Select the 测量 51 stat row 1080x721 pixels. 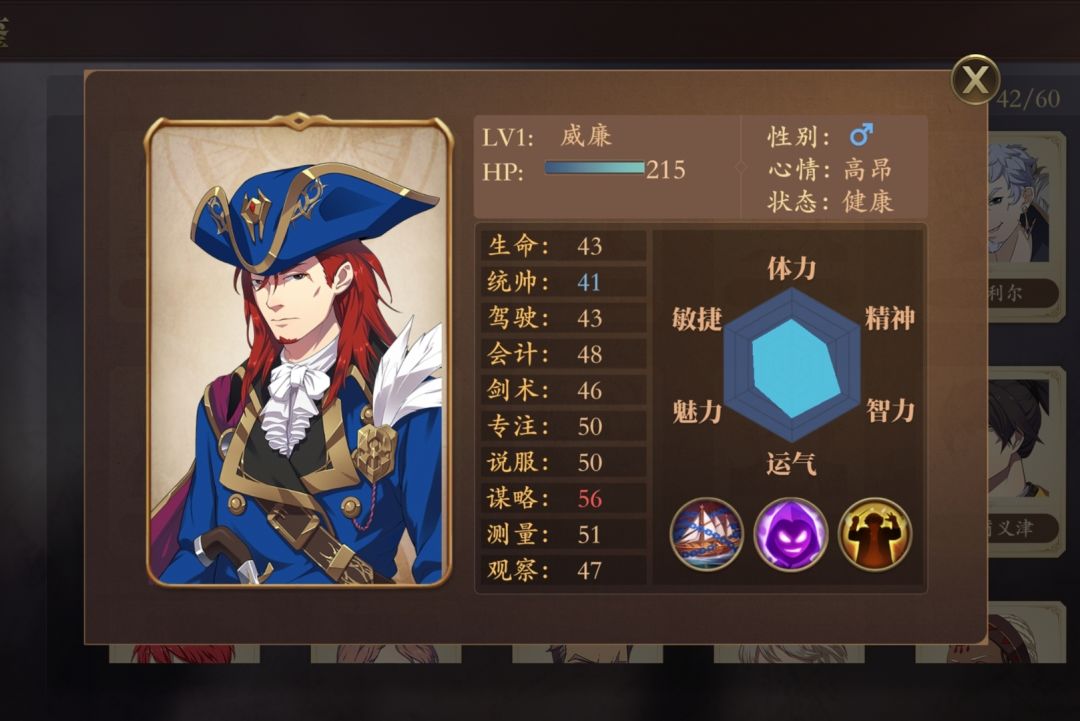pyautogui.click(x=563, y=534)
